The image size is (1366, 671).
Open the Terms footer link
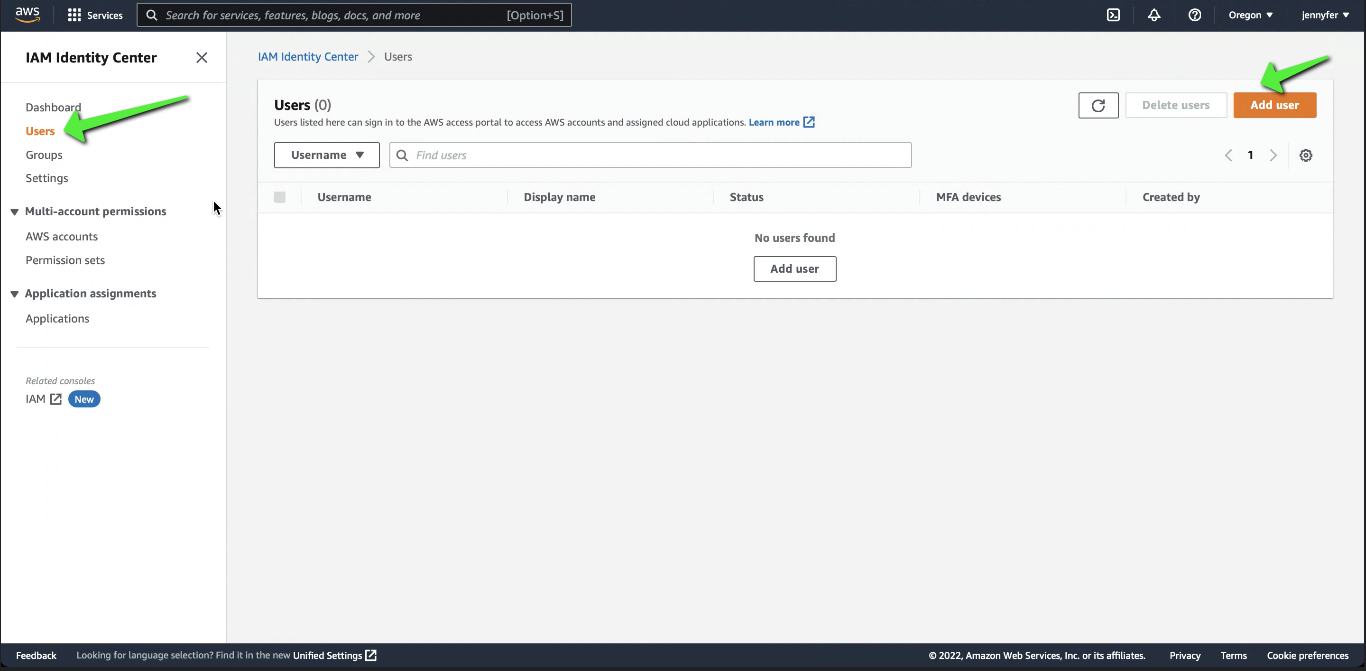tap(1234, 655)
